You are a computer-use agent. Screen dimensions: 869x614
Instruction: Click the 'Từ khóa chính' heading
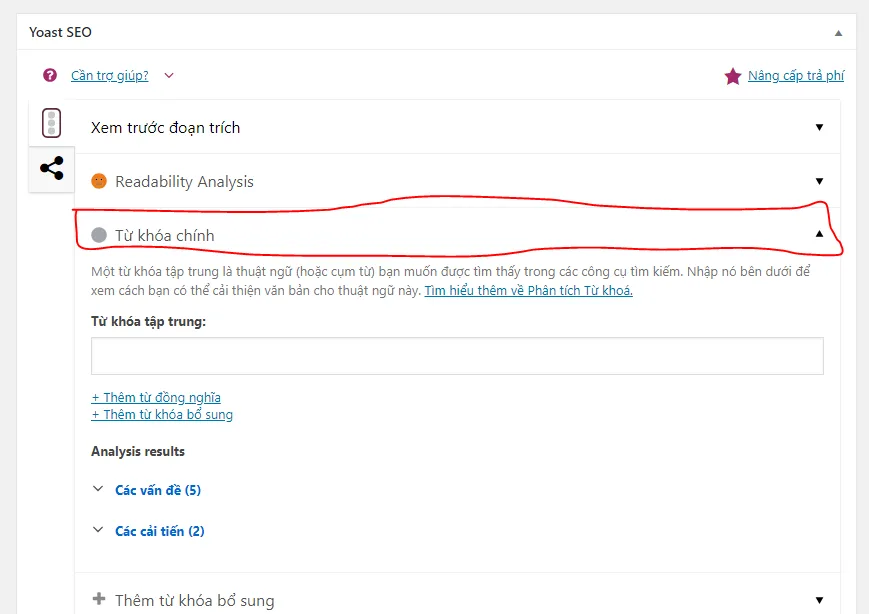pos(165,236)
